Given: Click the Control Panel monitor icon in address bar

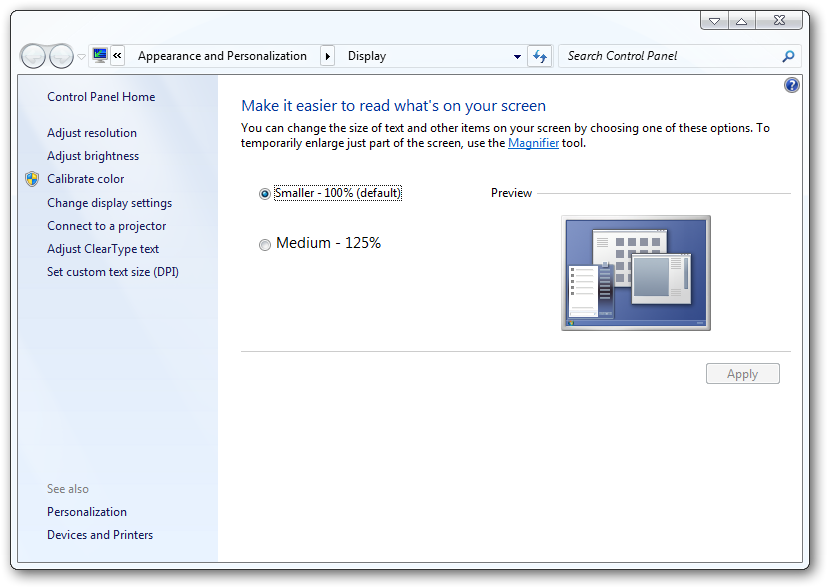Looking at the screenshot, I should click(99, 55).
